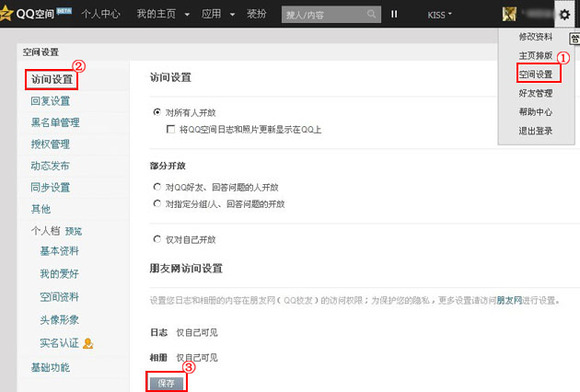The image size is (580, 392).
Task: Click the user avatar picture
Action: click(x=509, y=14)
